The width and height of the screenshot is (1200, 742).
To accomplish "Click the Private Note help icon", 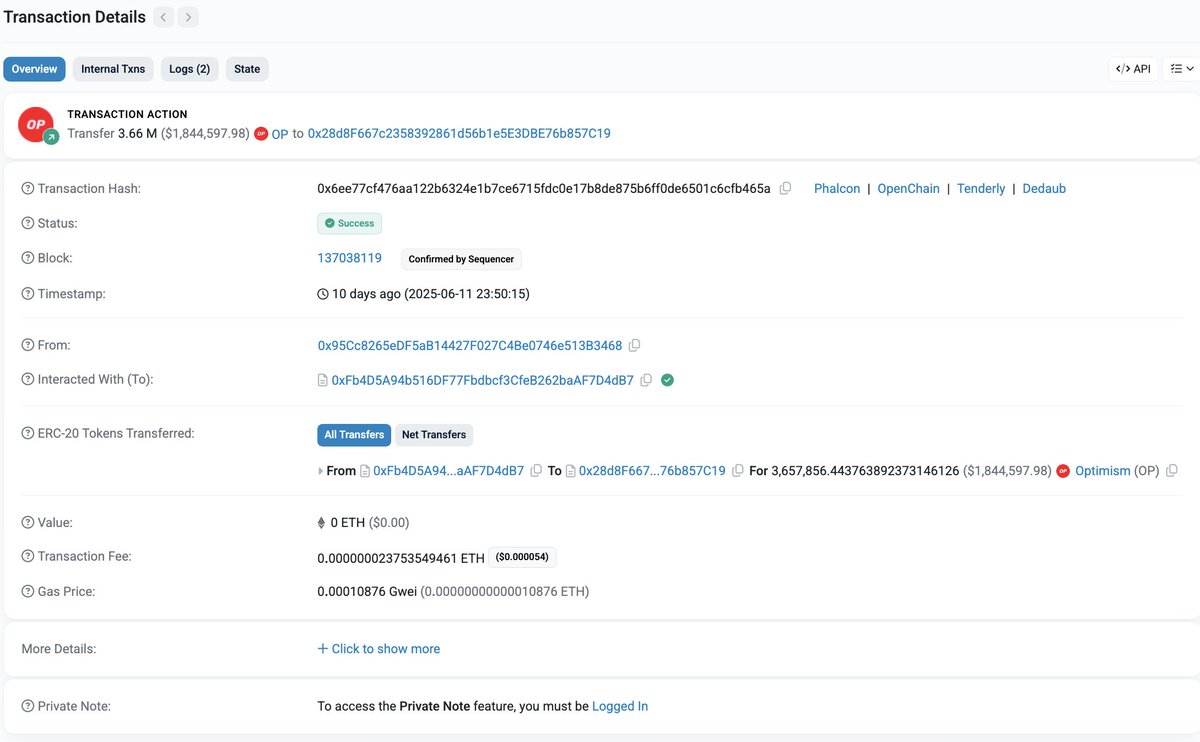I will click(28, 707).
